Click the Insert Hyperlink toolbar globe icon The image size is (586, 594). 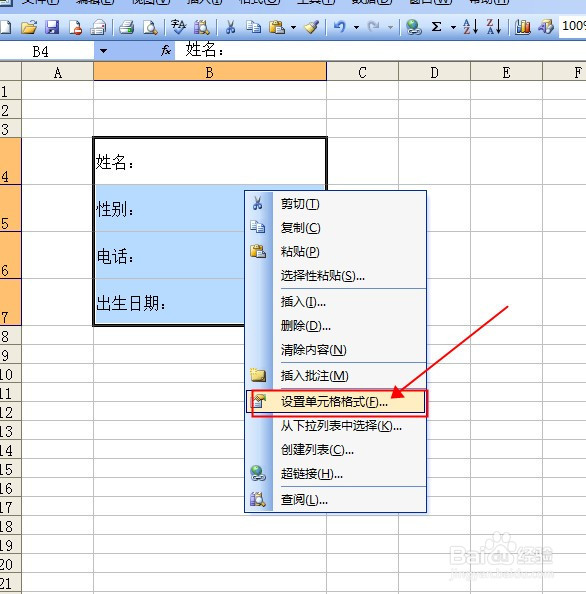[413, 27]
